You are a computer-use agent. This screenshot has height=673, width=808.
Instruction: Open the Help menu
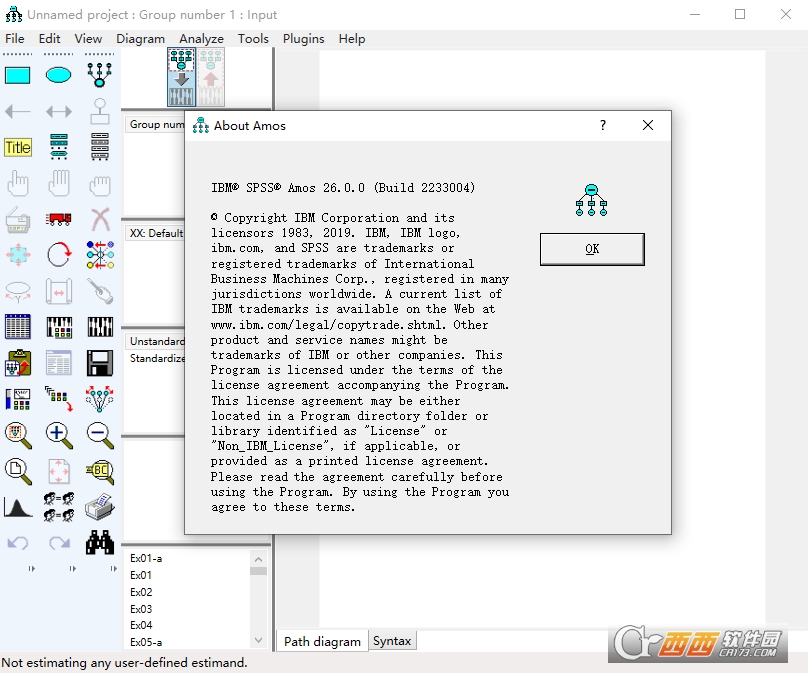352,39
